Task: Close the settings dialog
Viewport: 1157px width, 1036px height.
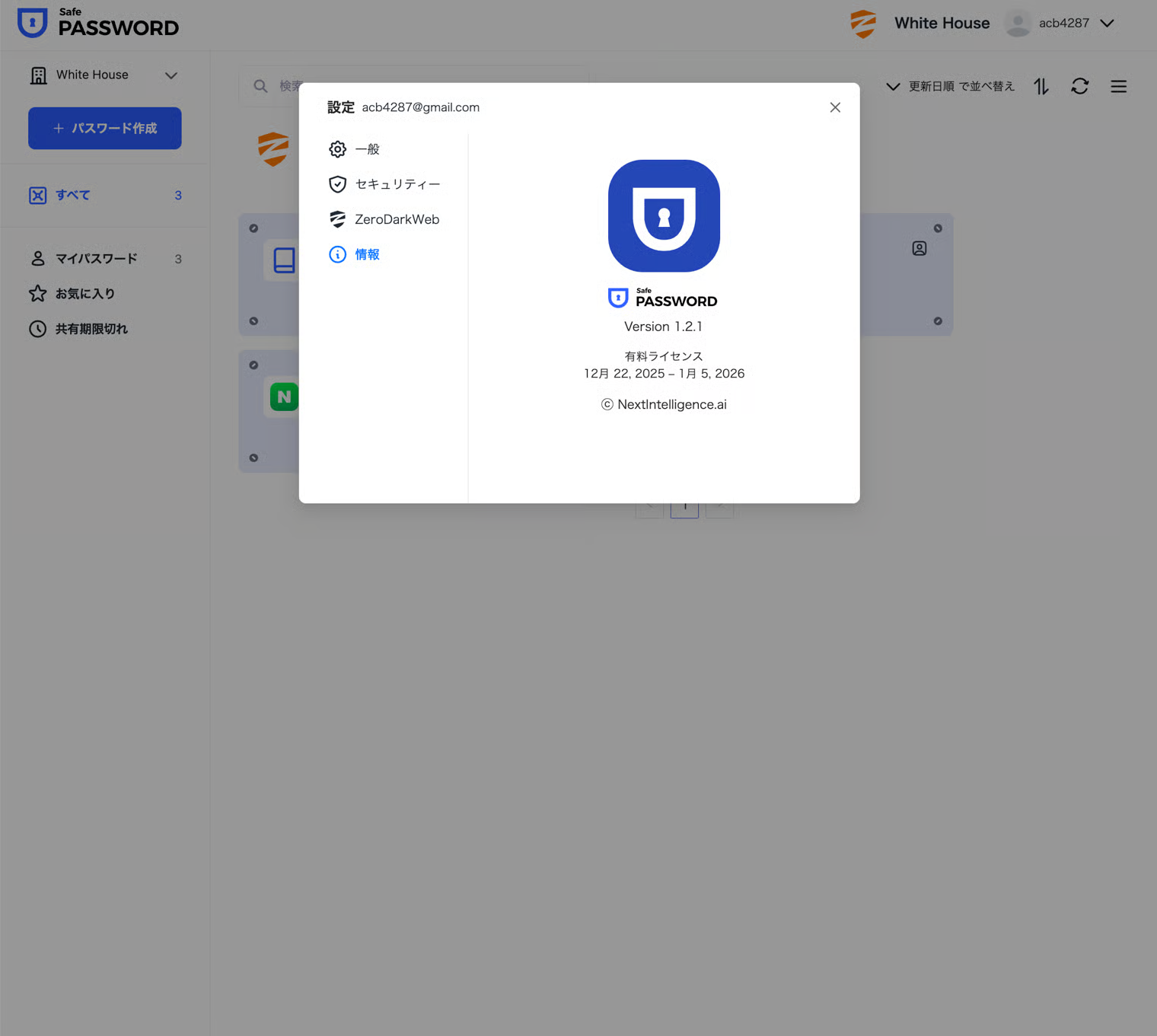Action: coord(835,107)
